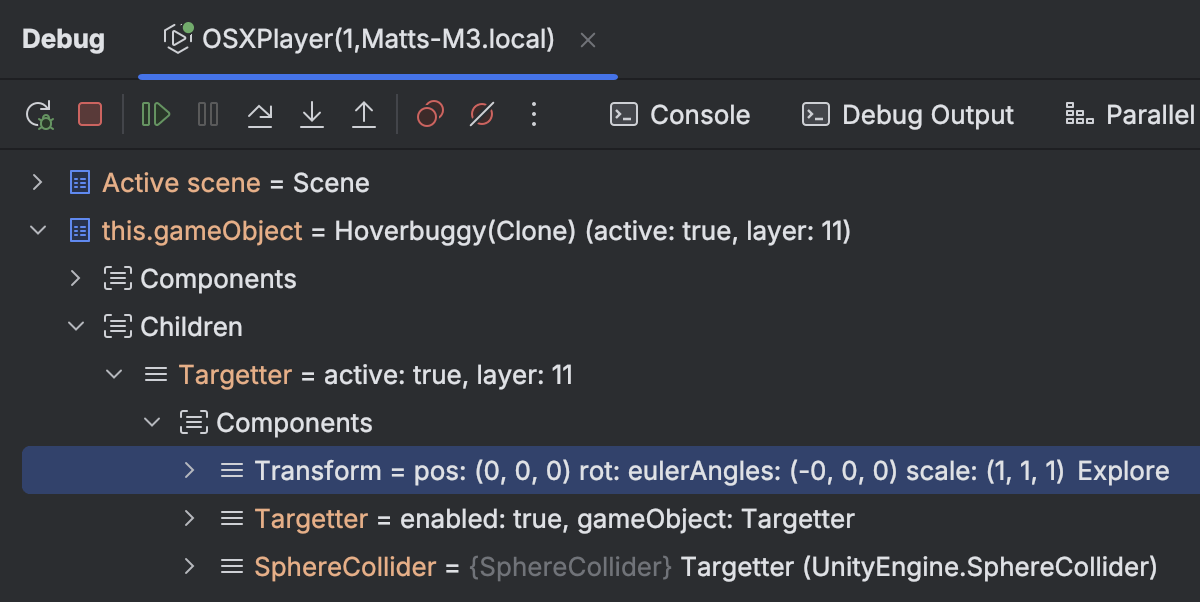Viewport: 1200px width, 602px height.
Task: Toggle Mute Breakpoints
Action: 482,115
